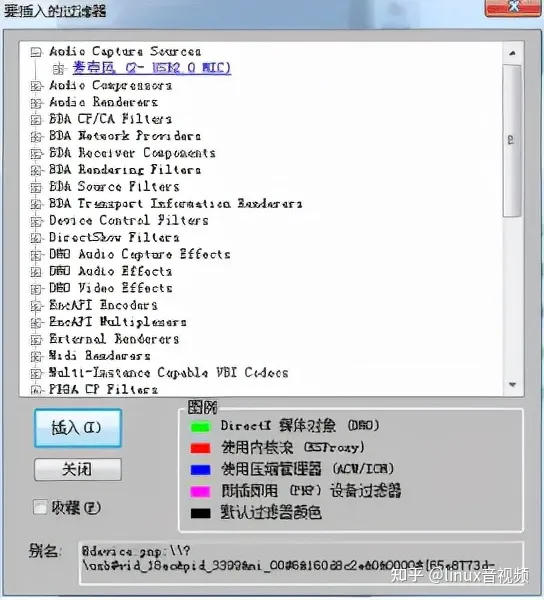Screen dimensions: 544x600
Task: Collapse the Audio Capture Sources node
Action: coord(36,52)
